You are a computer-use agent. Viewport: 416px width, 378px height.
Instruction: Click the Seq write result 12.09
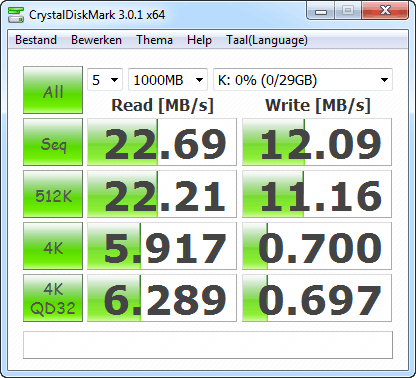pyautogui.click(x=317, y=142)
